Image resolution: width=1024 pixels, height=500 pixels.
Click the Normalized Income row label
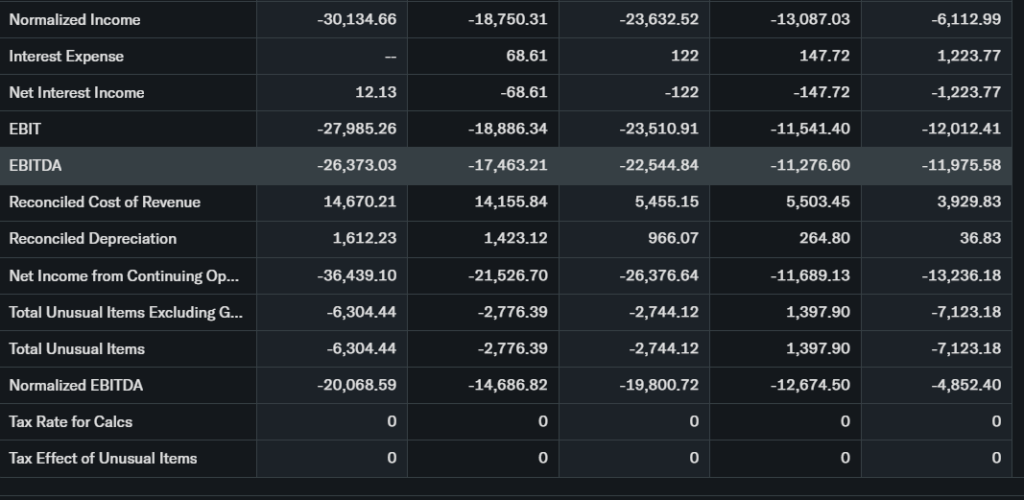pyautogui.click(x=75, y=20)
